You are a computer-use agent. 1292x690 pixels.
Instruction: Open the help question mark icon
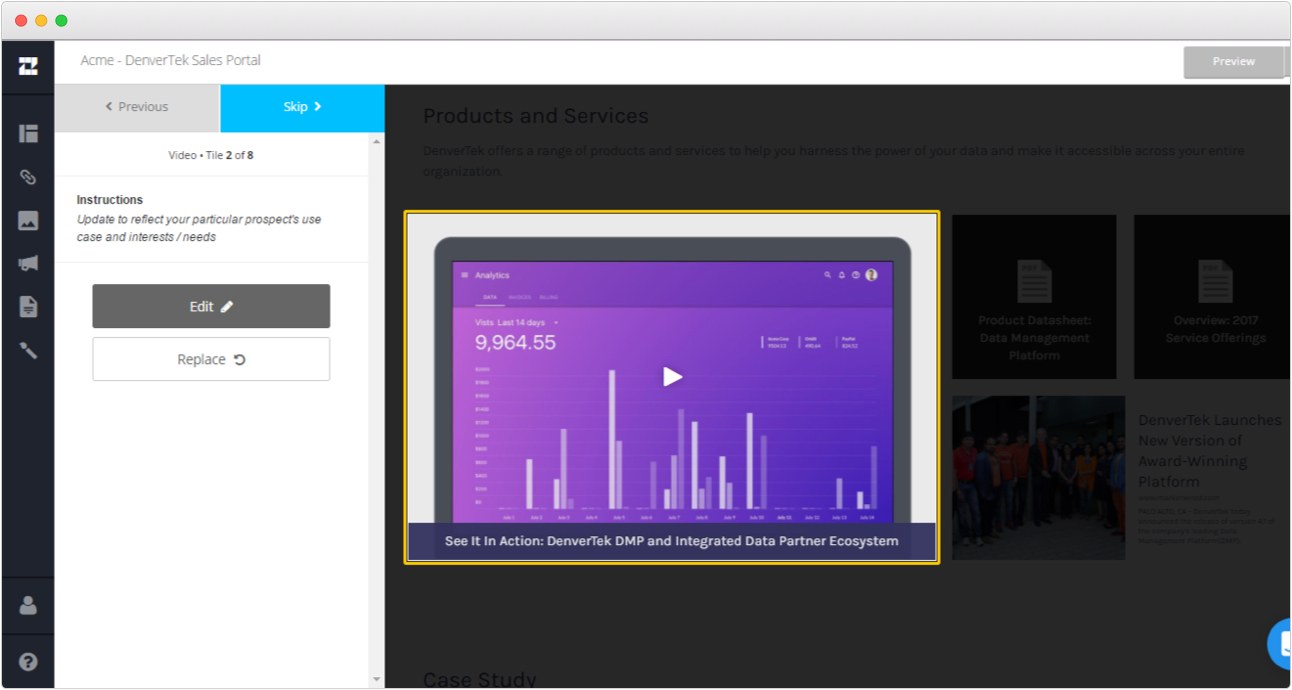[x=28, y=661]
